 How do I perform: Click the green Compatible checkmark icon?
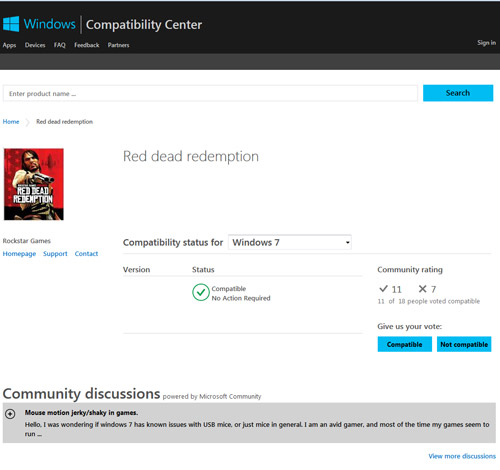(x=201, y=292)
